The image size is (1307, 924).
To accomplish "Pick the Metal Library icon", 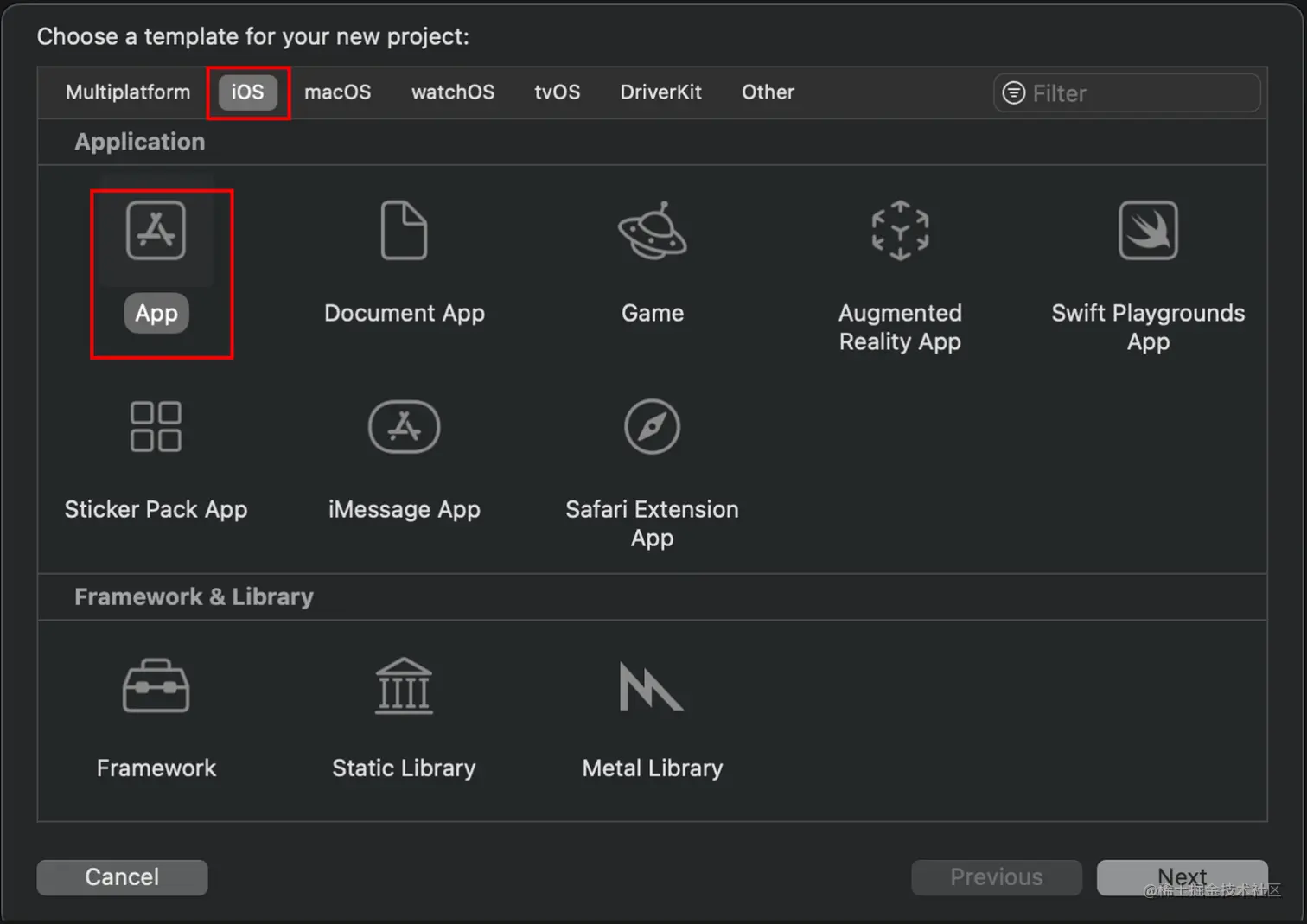I will (x=651, y=686).
